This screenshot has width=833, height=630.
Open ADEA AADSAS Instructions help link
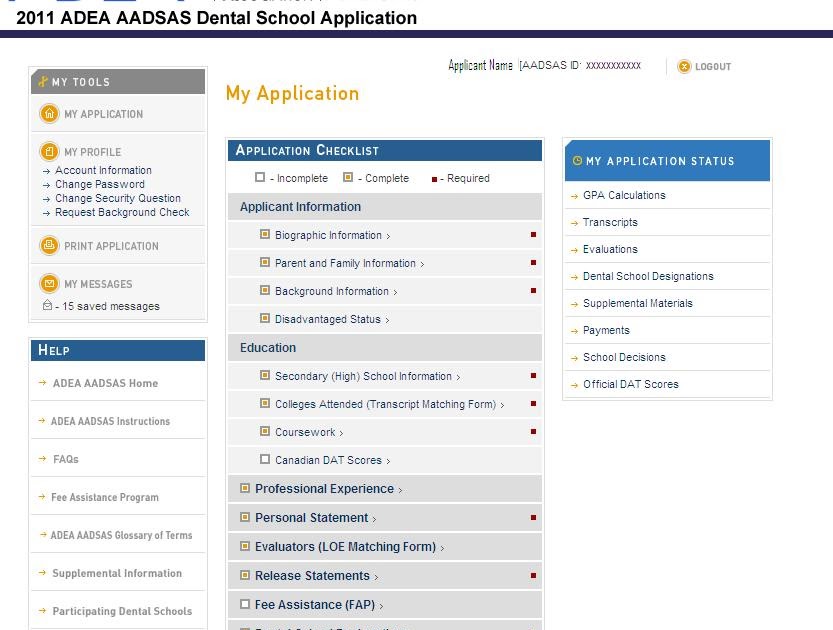tap(110, 421)
